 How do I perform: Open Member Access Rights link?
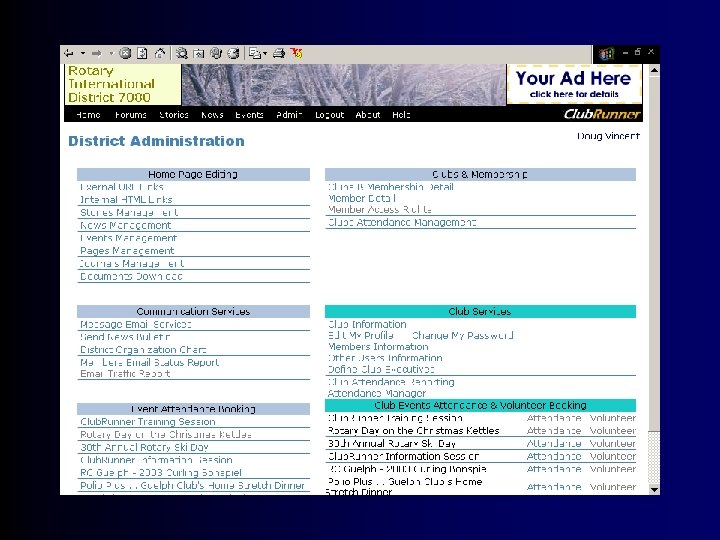(x=380, y=209)
